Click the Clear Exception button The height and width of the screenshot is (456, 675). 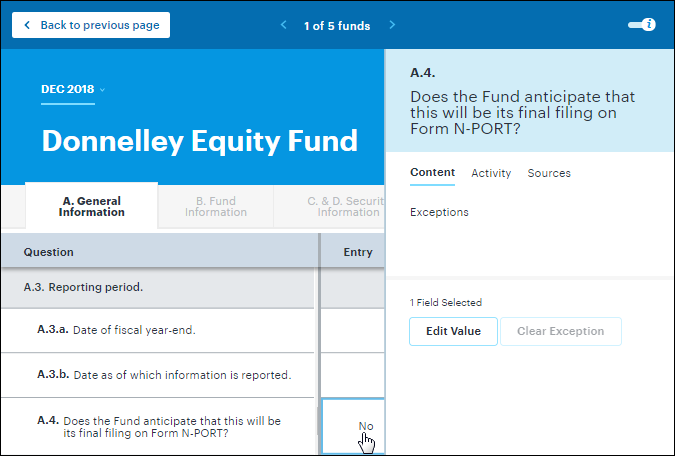coord(560,331)
